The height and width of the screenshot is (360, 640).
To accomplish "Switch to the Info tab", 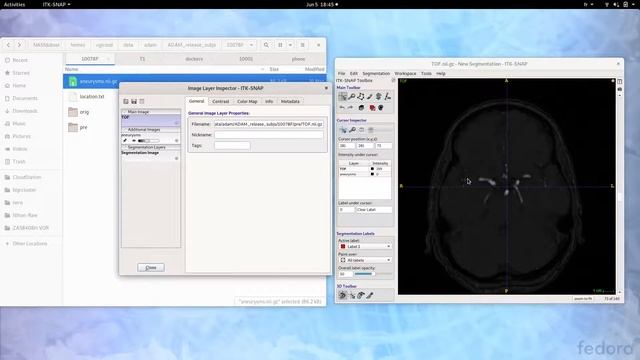I will [x=269, y=101].
